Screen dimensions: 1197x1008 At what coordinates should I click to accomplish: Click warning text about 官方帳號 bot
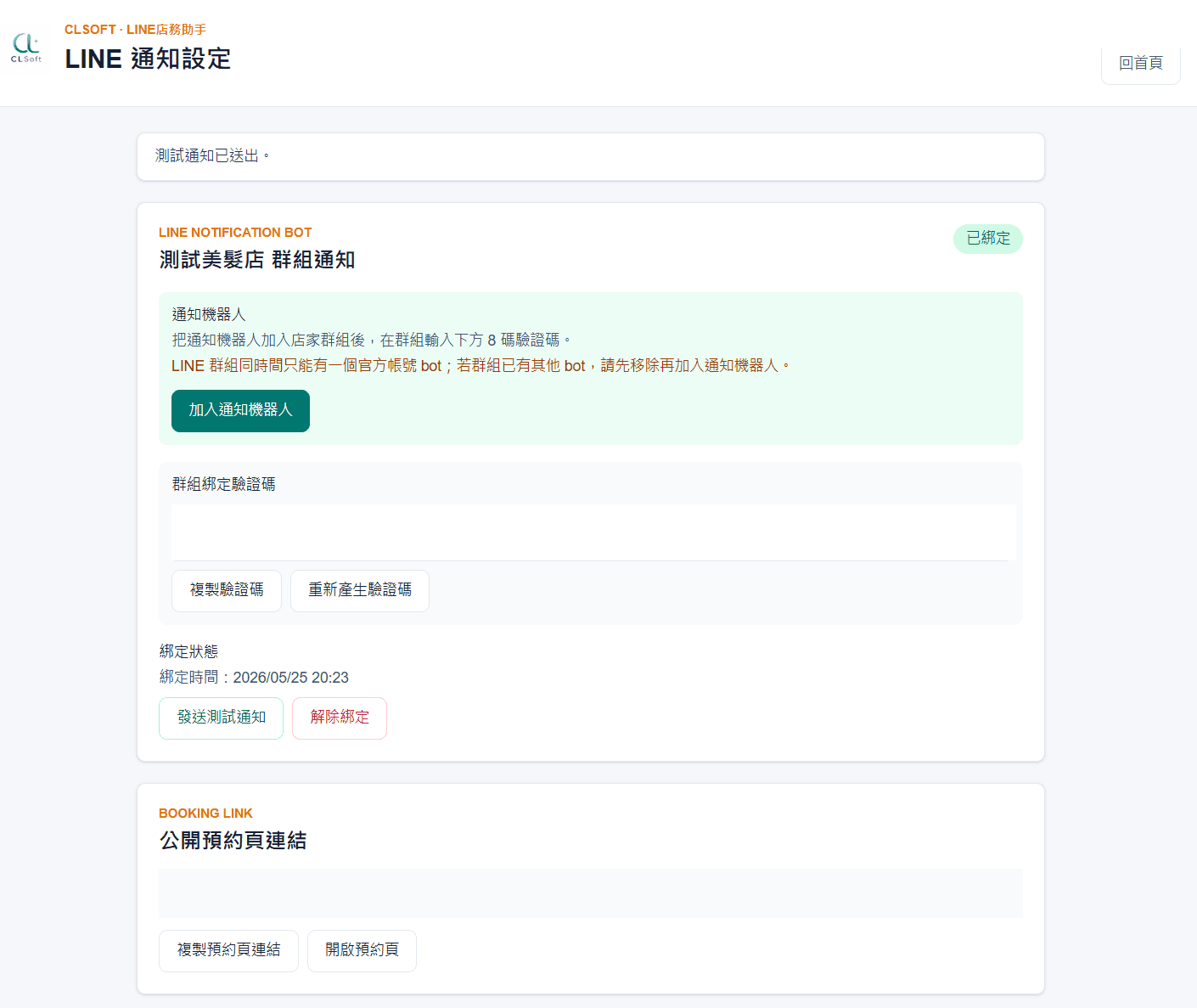tap(481, 366)
